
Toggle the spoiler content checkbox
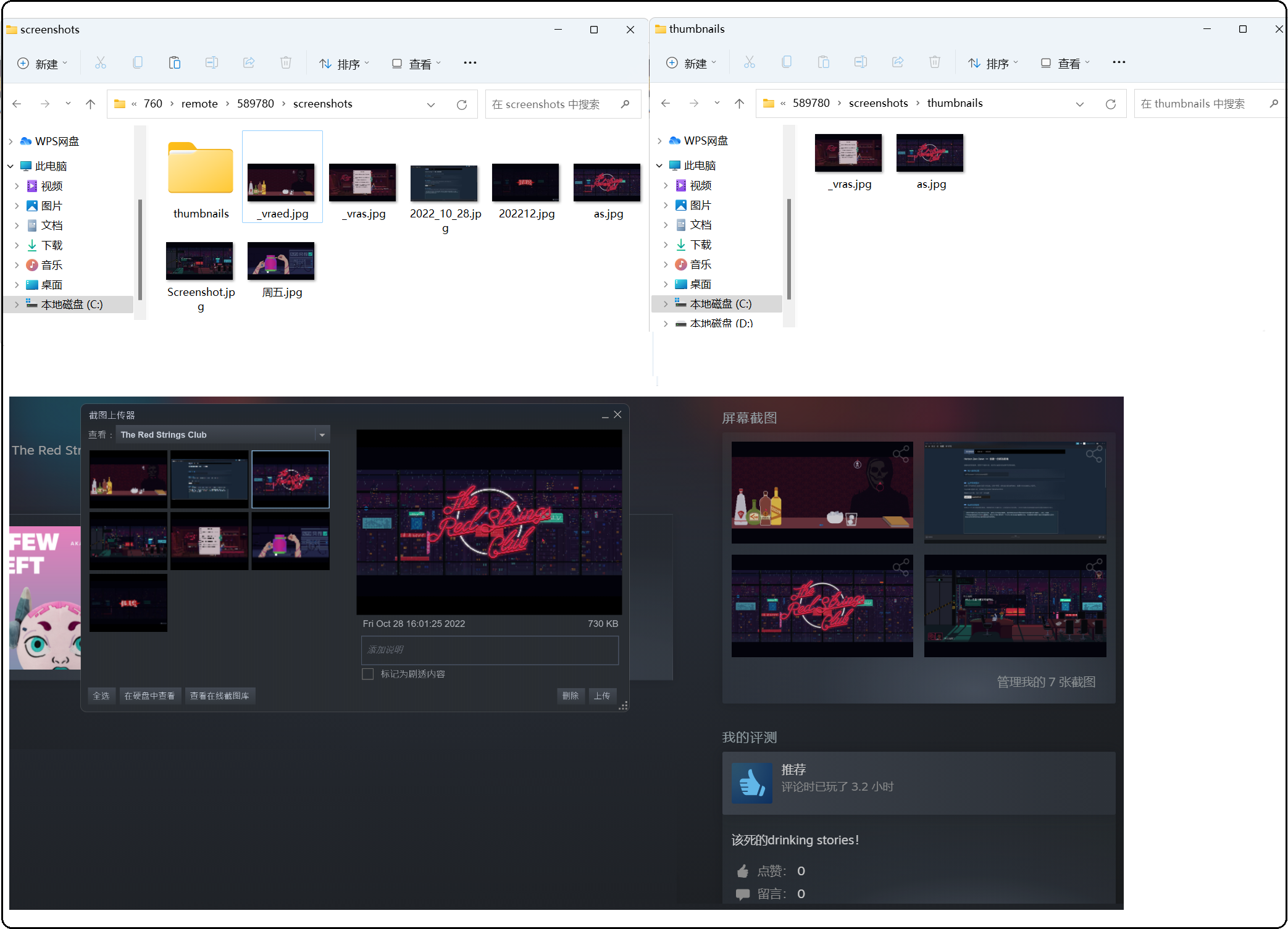click(x=368, y=674)
